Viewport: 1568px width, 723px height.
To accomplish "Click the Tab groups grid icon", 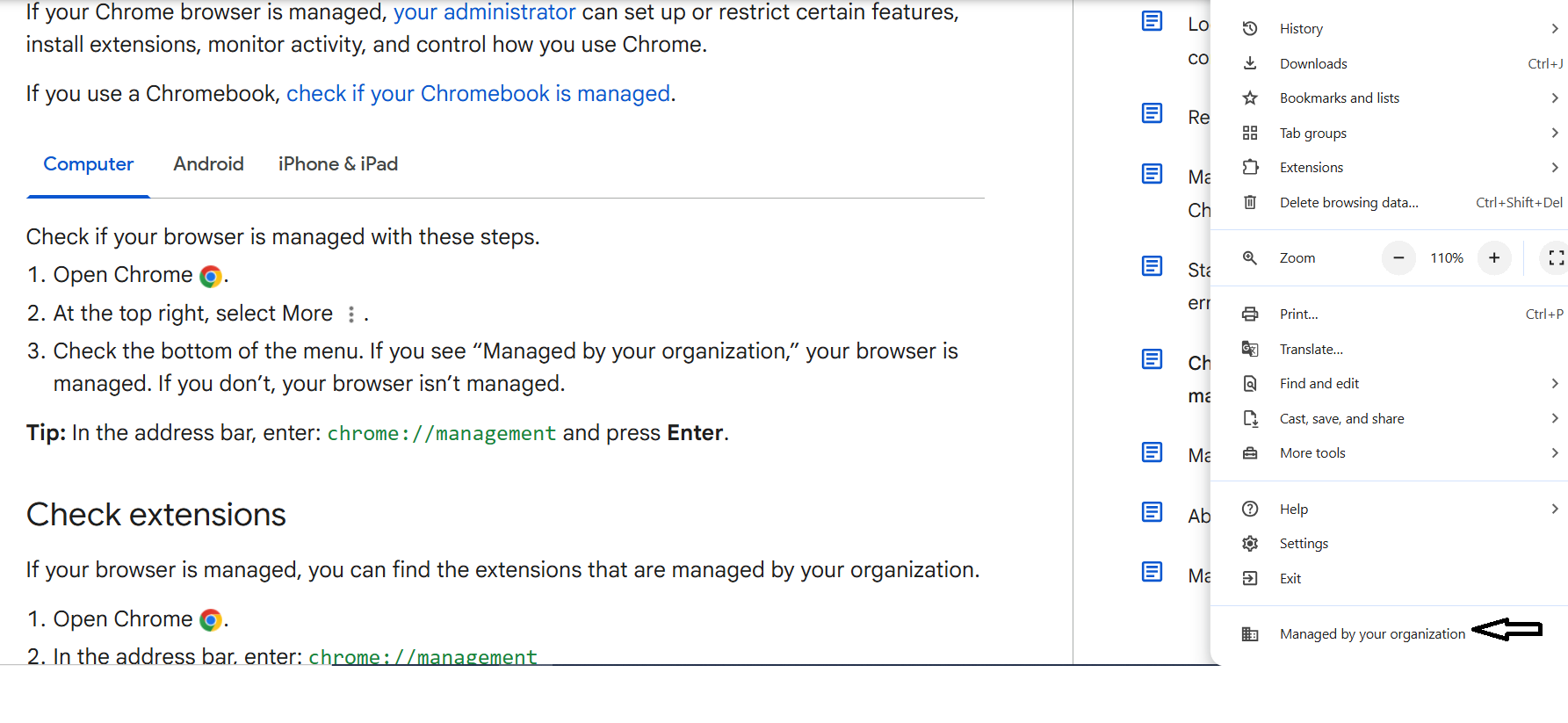I will (x=1250, y=133).
